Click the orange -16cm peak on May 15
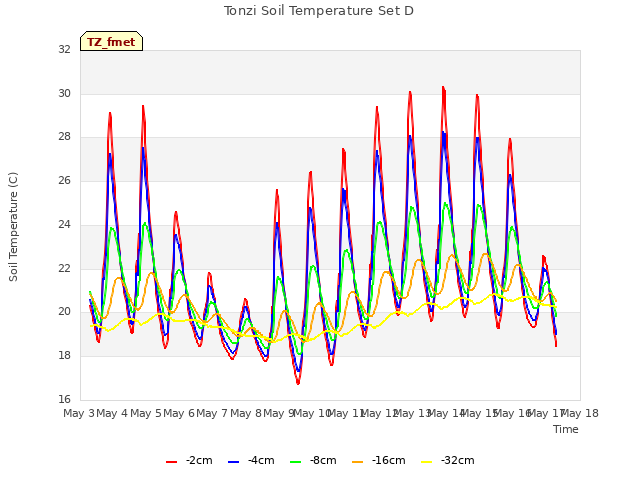This screenshot has height=480, width=640. [485, 254]
